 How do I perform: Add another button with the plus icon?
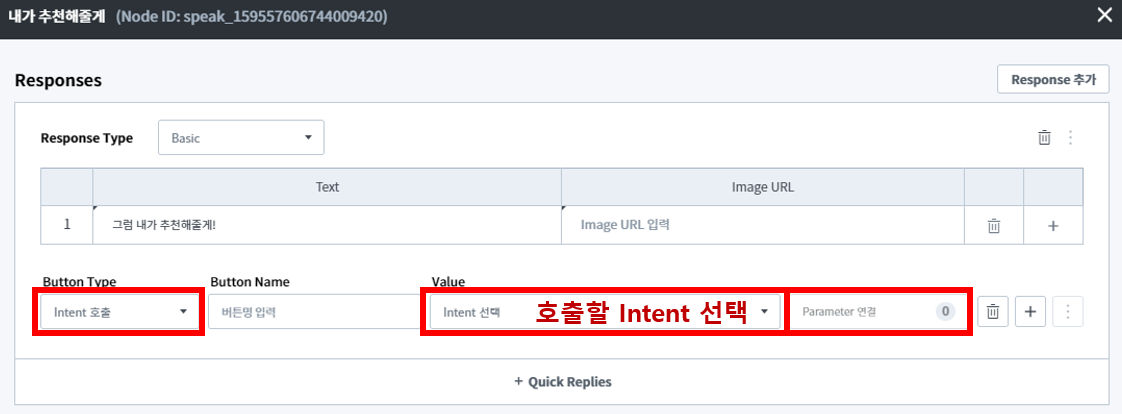(x=1031, y=312)
